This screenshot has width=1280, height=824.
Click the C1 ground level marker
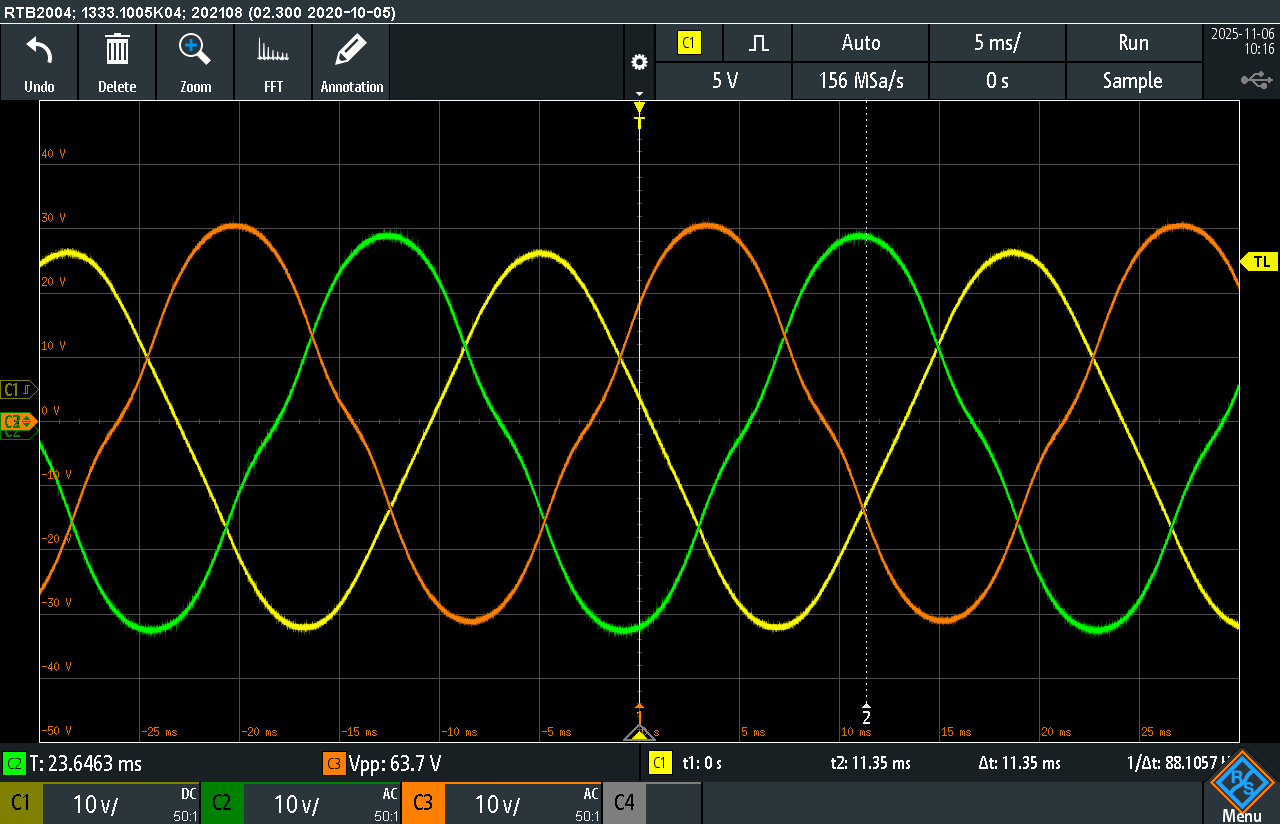click(x=19, y=389)
